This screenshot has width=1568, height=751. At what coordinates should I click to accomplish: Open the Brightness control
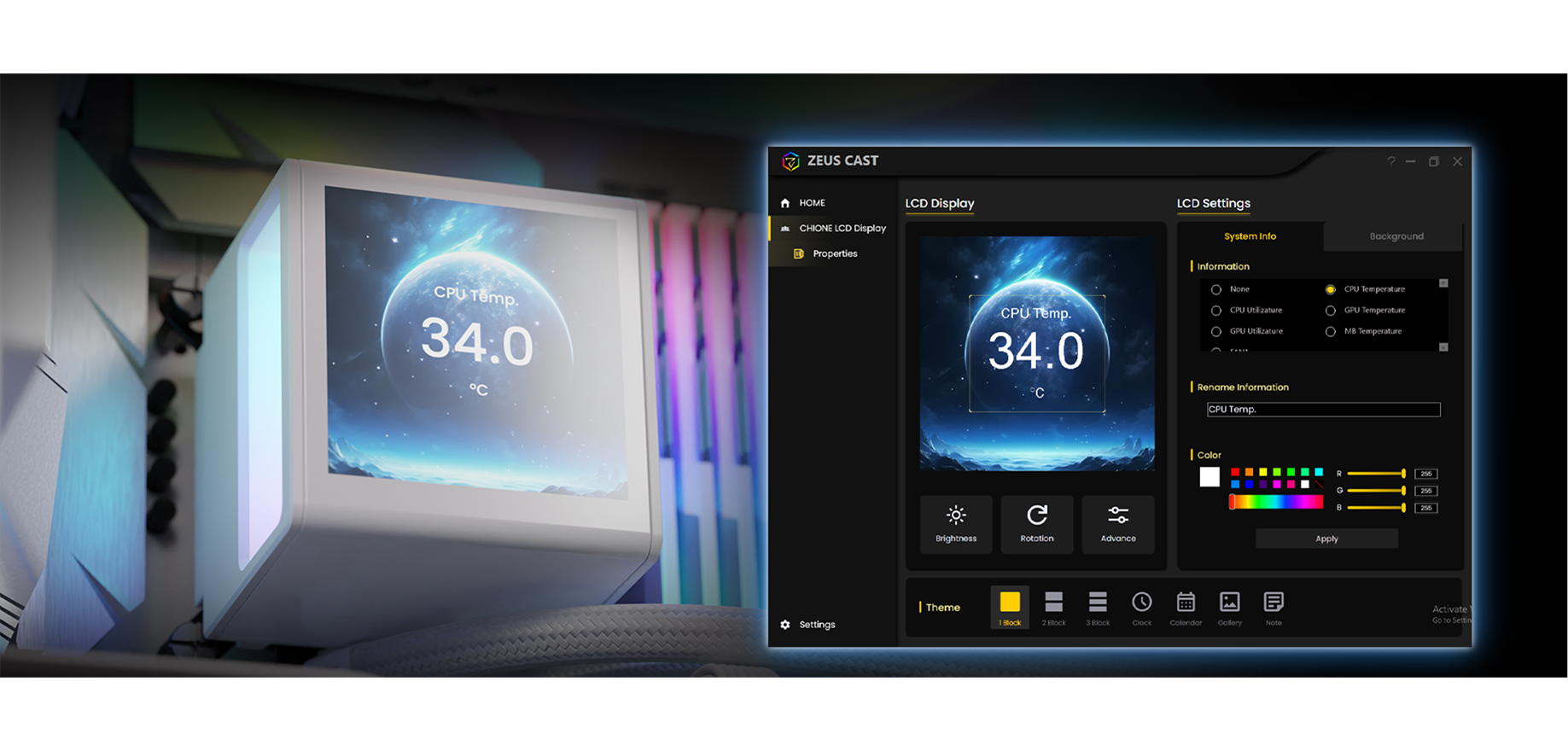[956, 524]
